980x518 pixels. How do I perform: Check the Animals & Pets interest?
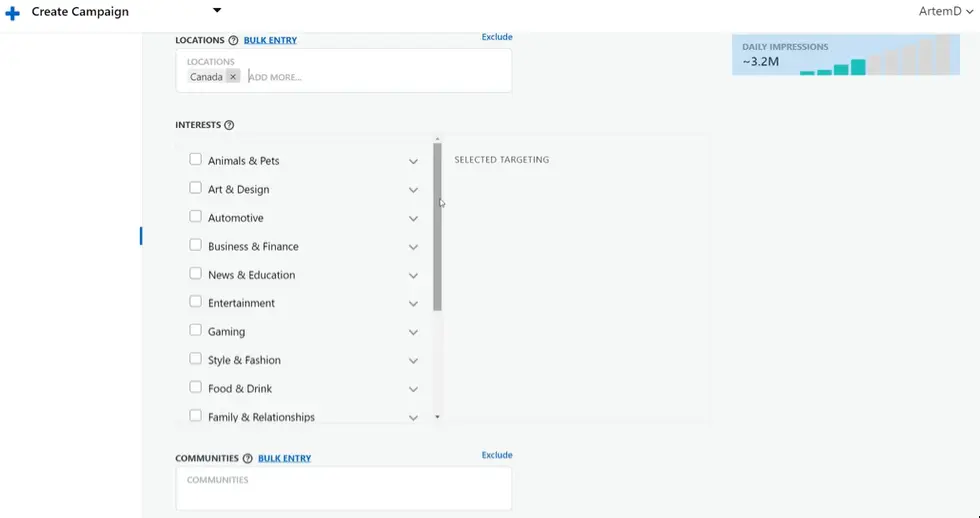coord(195,160)
